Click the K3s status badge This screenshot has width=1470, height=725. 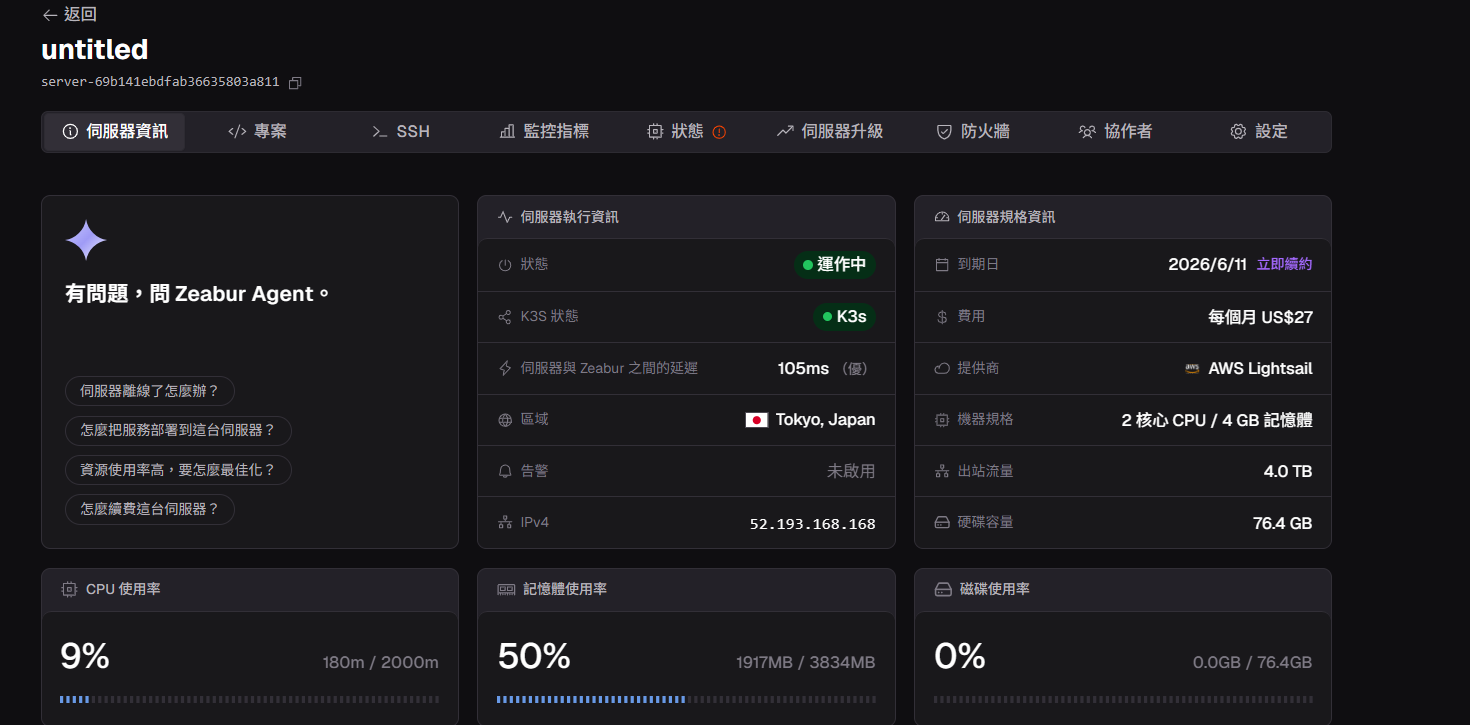point(845,317)
